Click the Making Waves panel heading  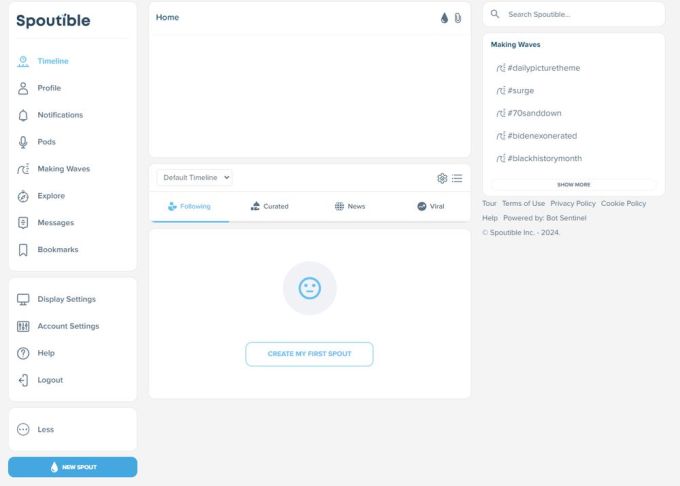pyautogui.click(x=515, y=45)
